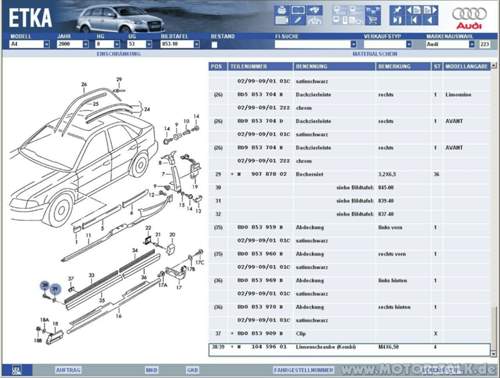500x378 pixels.
Task: Click the Fahrgestellnummer button
Action: pyautogui.click(x=303, y=370)
